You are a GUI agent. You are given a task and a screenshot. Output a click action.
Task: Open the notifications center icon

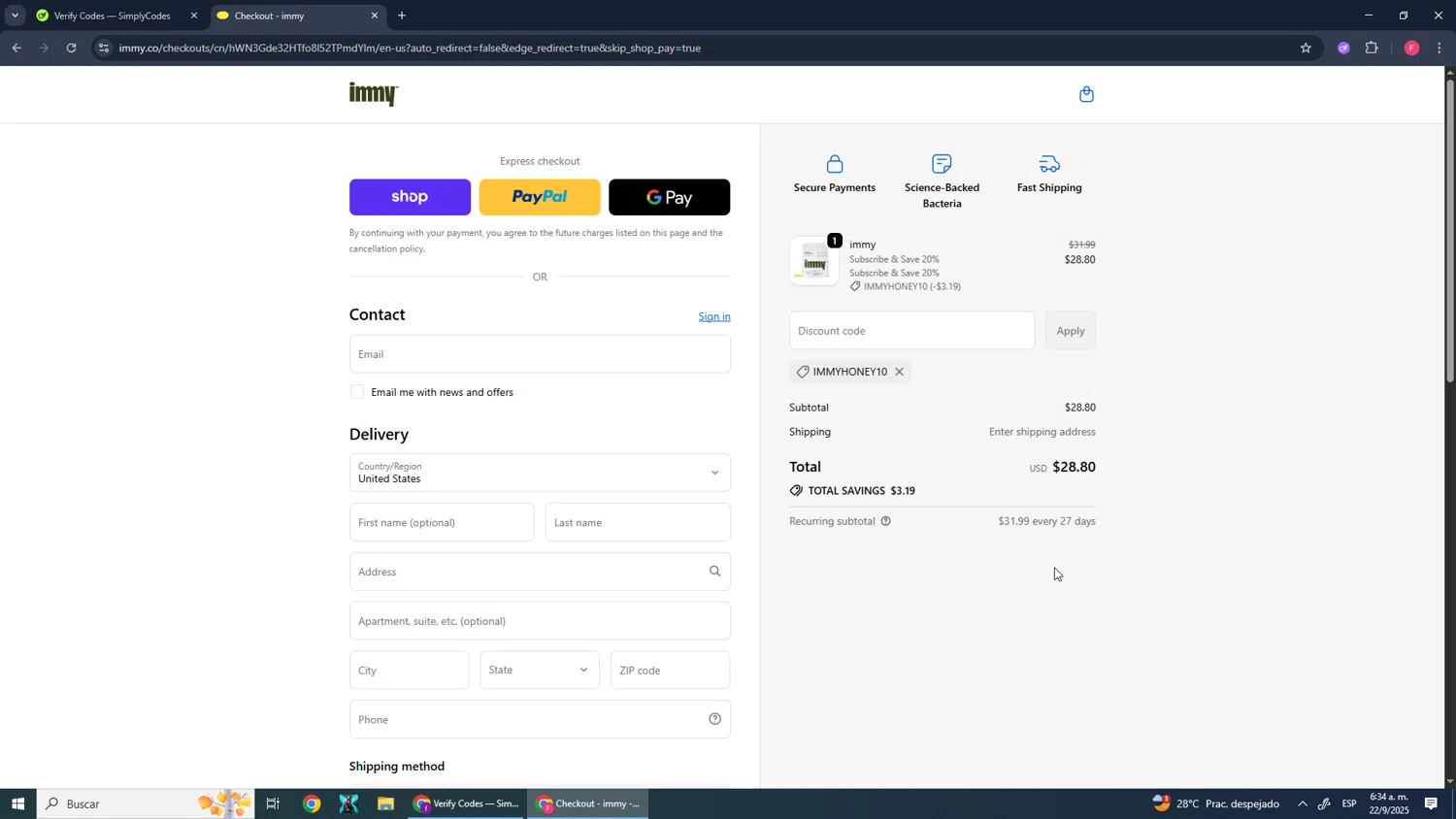tap(1431, 803)
